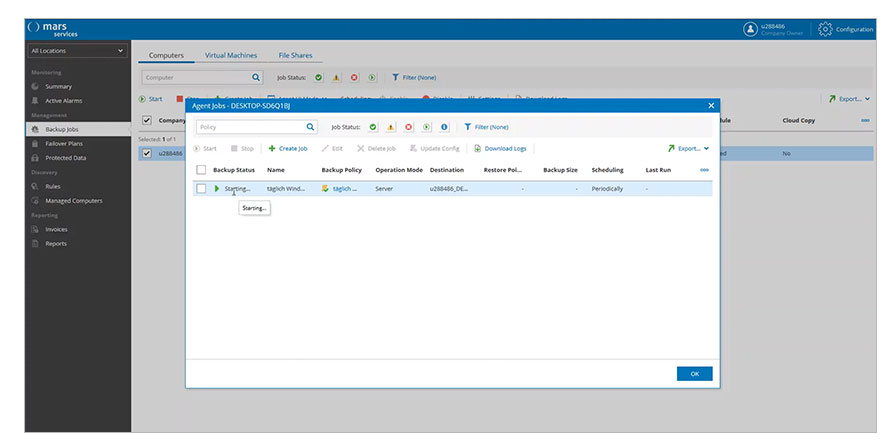Filter dialog jobs by running status icon

click(426, 127)
